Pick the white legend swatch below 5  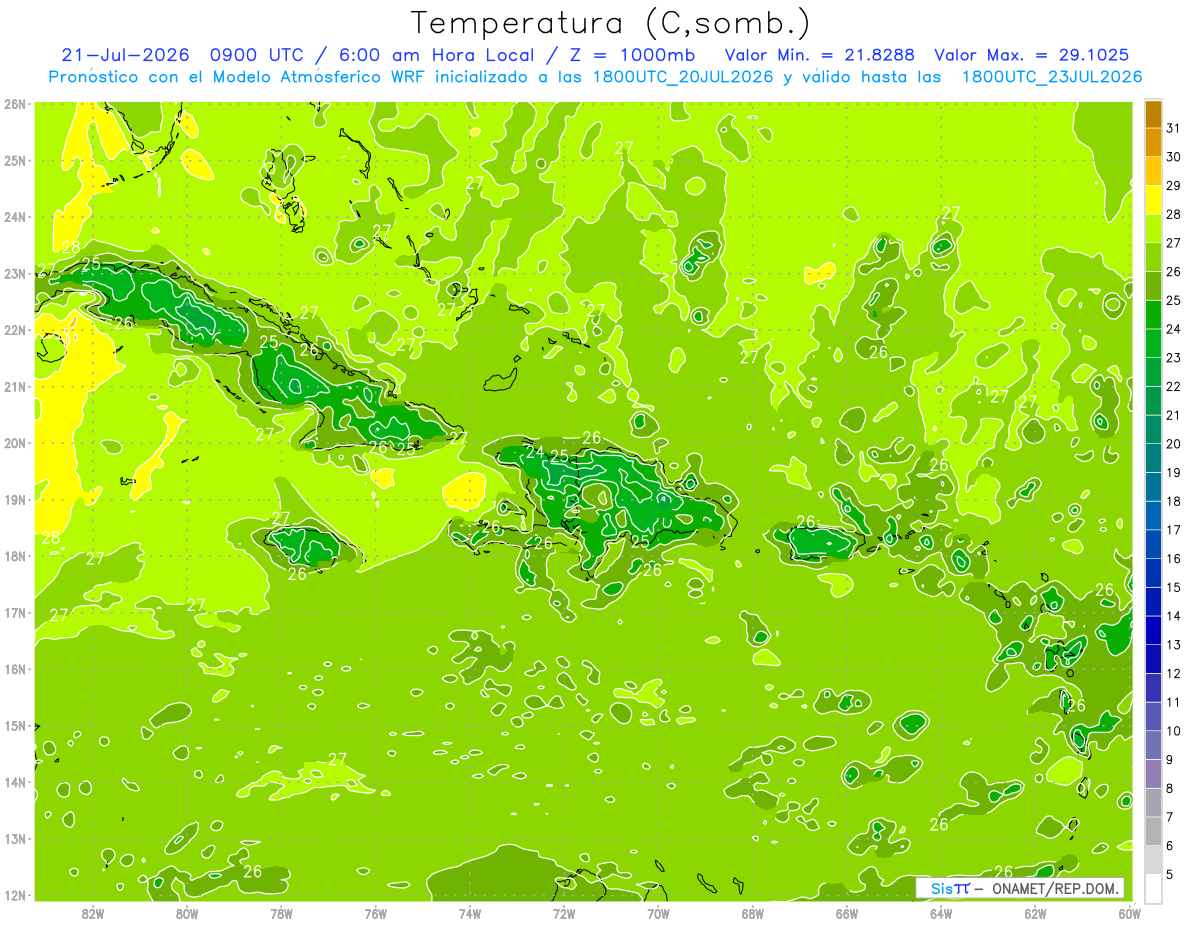pos(1153,888)
